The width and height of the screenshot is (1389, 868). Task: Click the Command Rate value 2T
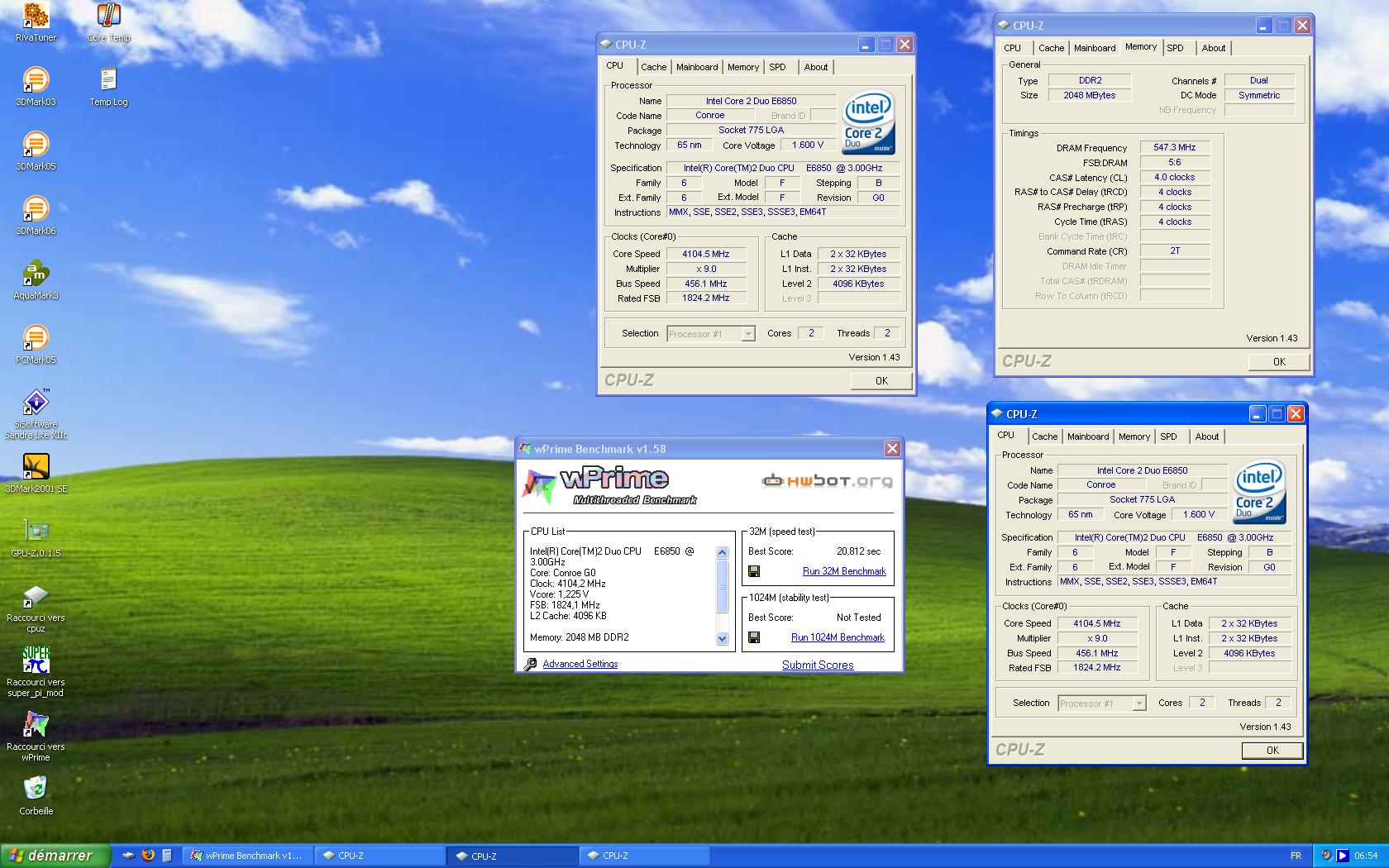[1175, 250]
